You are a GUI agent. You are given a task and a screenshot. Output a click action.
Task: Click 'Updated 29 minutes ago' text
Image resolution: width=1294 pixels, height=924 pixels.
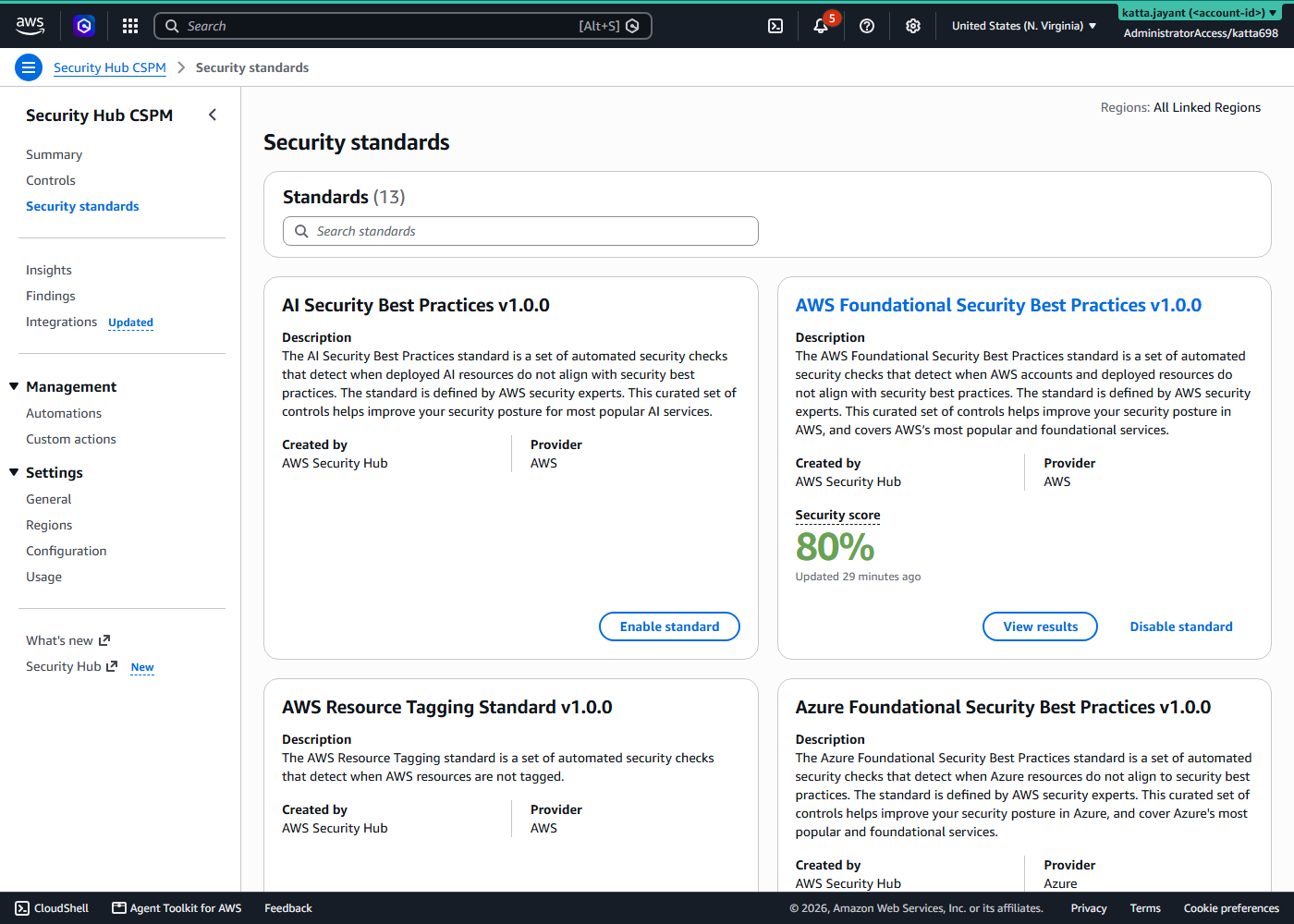coord(858,577)
